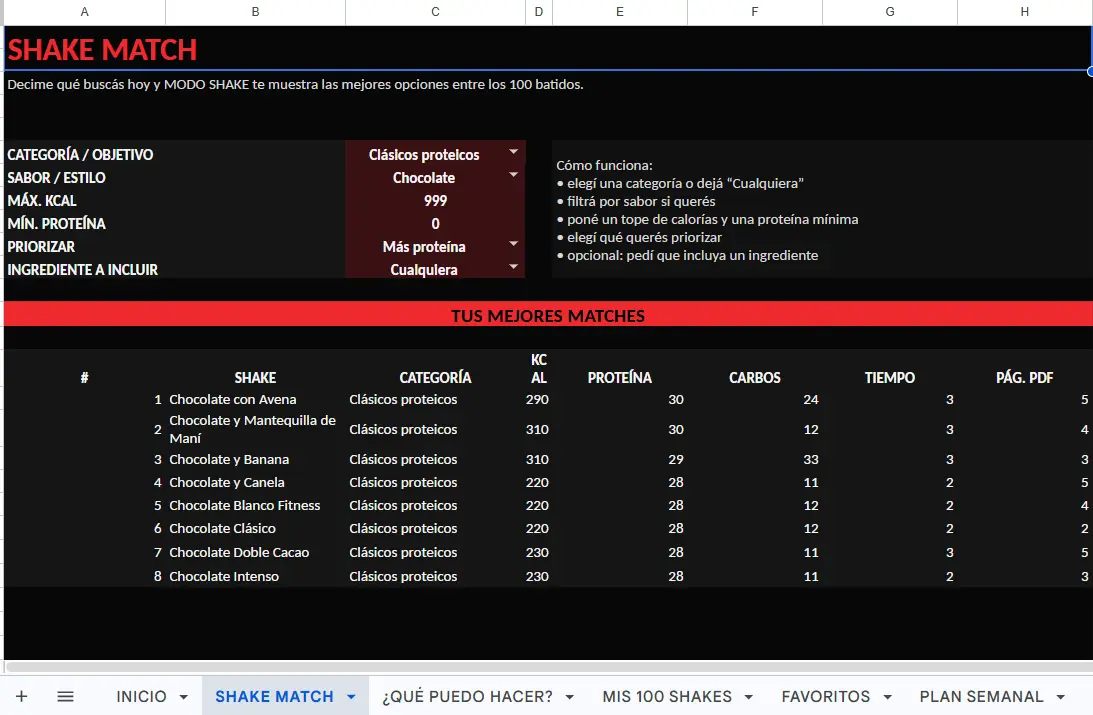Expand the Priorizar dropdown
The width and height of the screenshot is (1093, 715).
514,244
